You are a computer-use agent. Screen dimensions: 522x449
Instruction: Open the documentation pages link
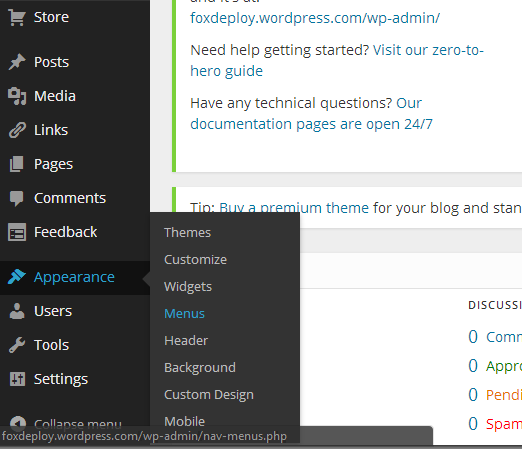click(311, 114)
